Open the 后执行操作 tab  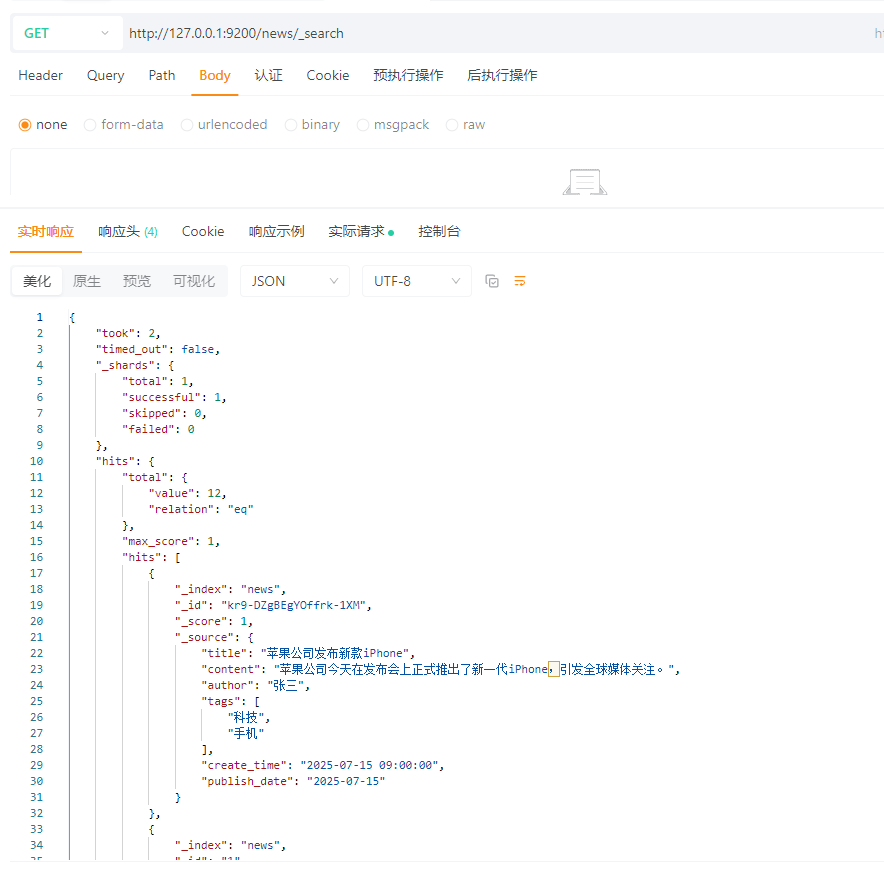(x=502, y=76)
